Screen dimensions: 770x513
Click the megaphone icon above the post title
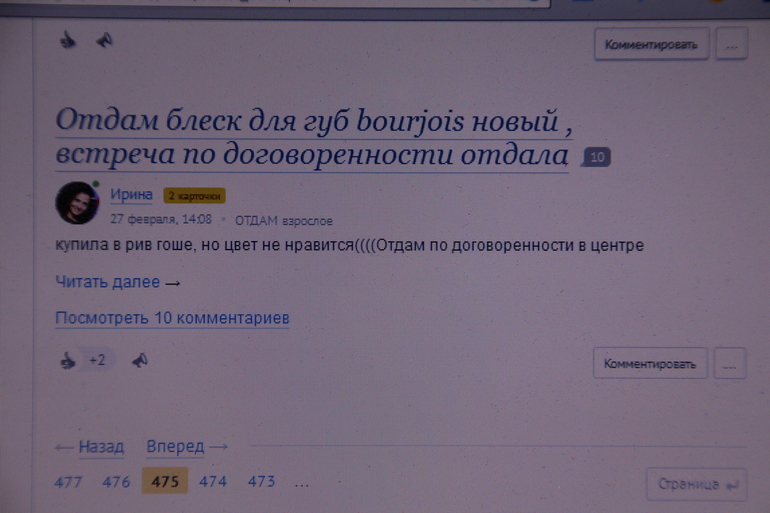(x=104, y=41)
